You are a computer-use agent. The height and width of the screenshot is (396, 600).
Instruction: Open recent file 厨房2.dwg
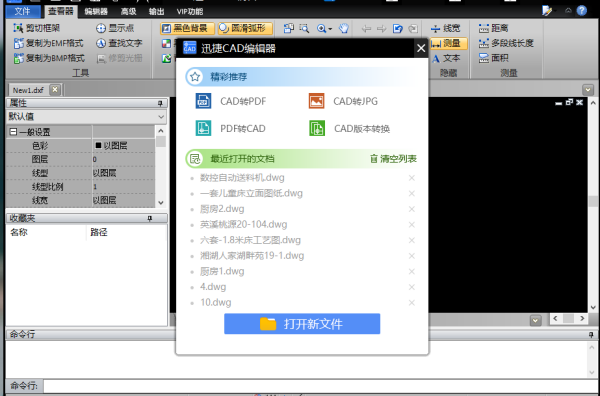click(222, 209)
